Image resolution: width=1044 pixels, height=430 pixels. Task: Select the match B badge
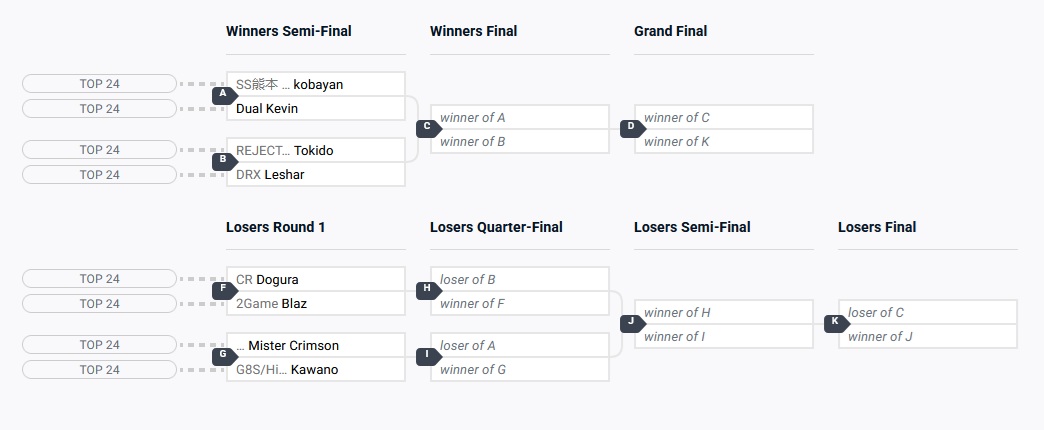click(x=224, y=160)
